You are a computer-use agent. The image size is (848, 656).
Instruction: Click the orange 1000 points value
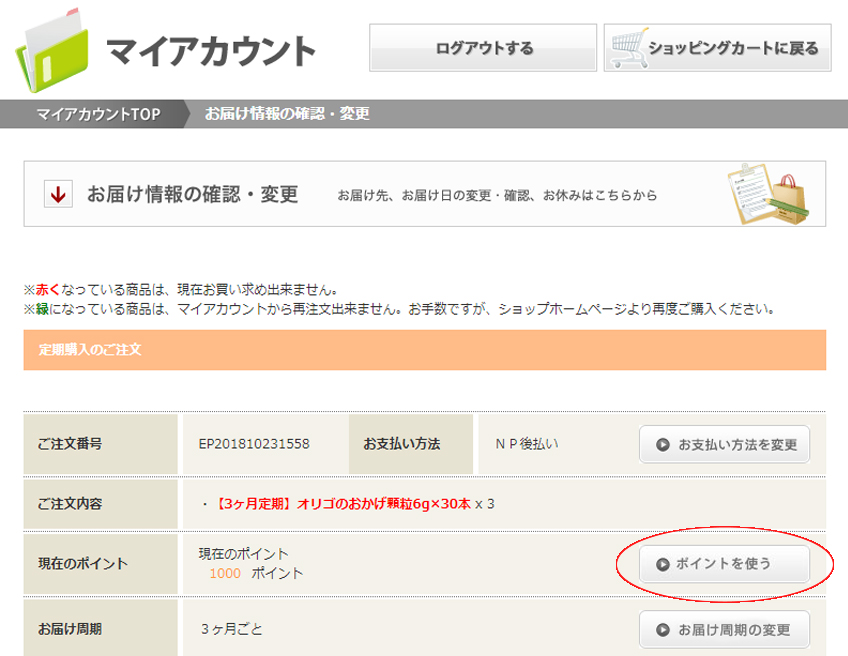coord(225,573)
